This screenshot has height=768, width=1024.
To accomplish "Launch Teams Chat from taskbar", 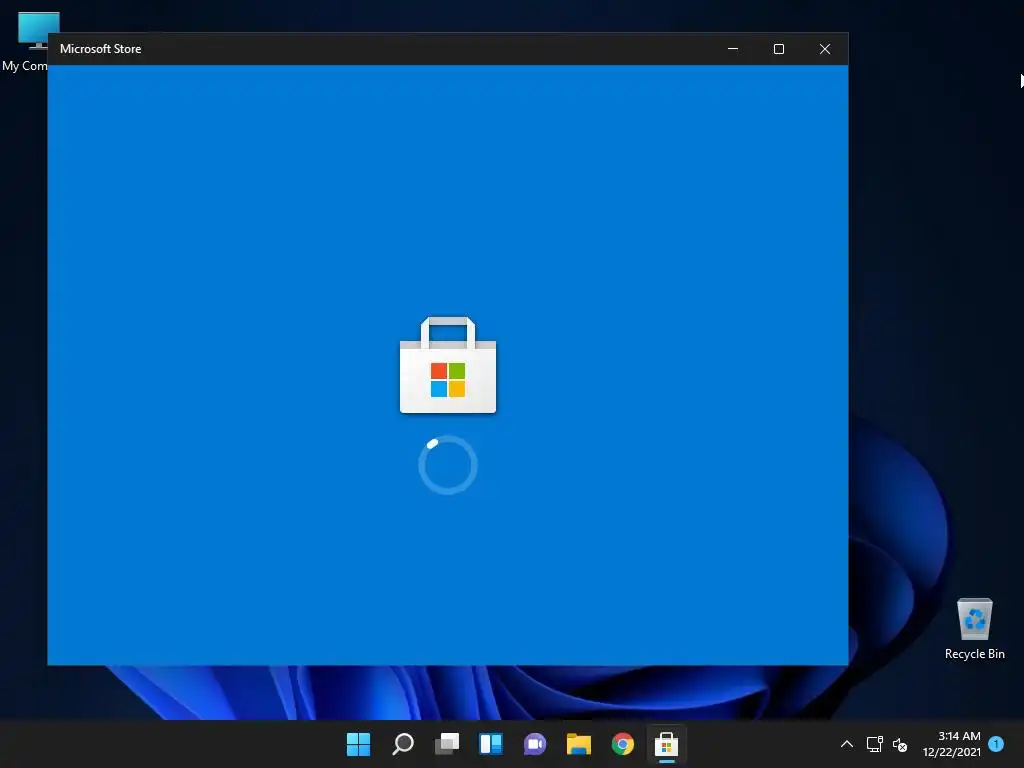I will (x=535, y=744).
